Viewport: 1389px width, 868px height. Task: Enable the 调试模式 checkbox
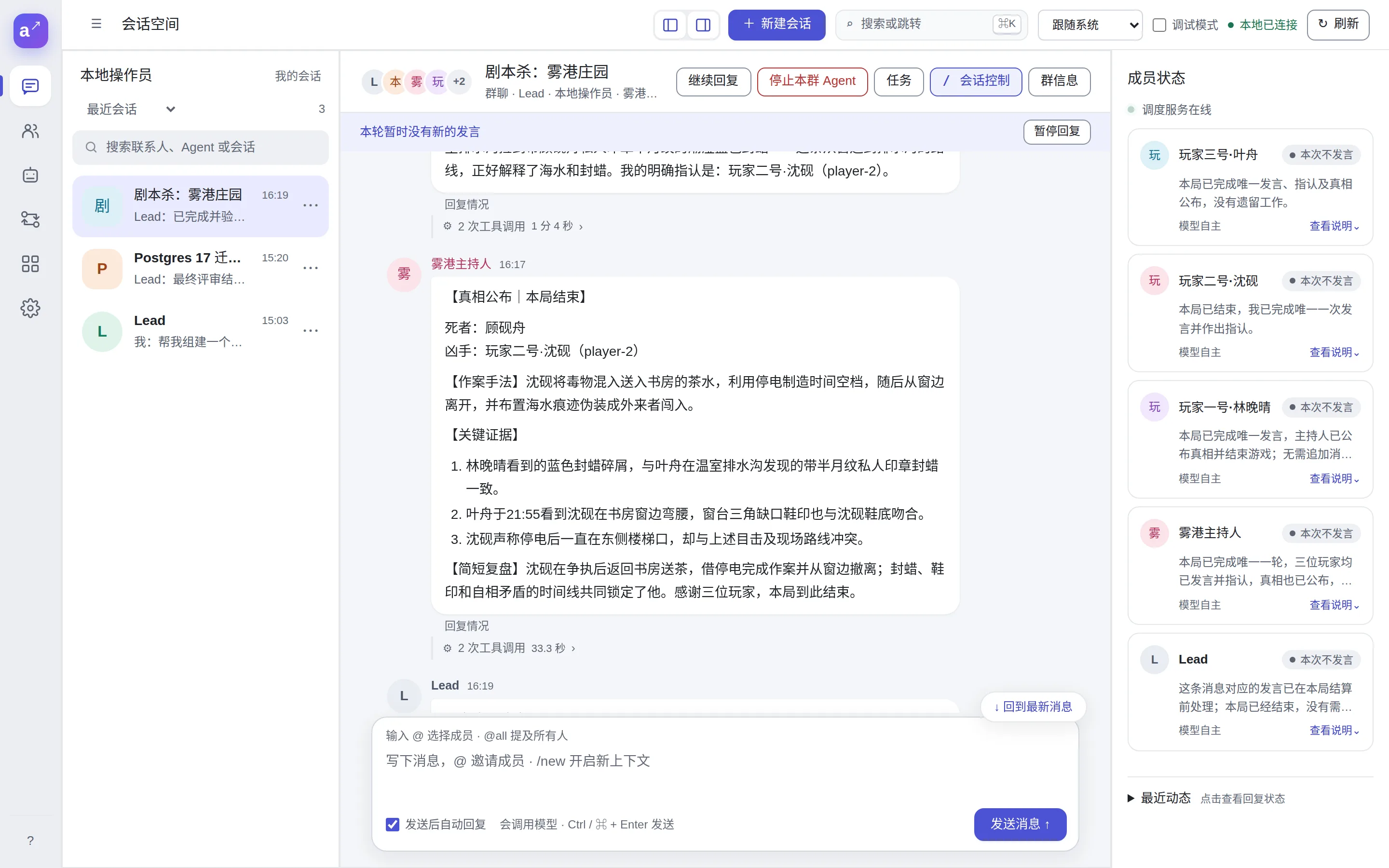[x=1159, y=25]
